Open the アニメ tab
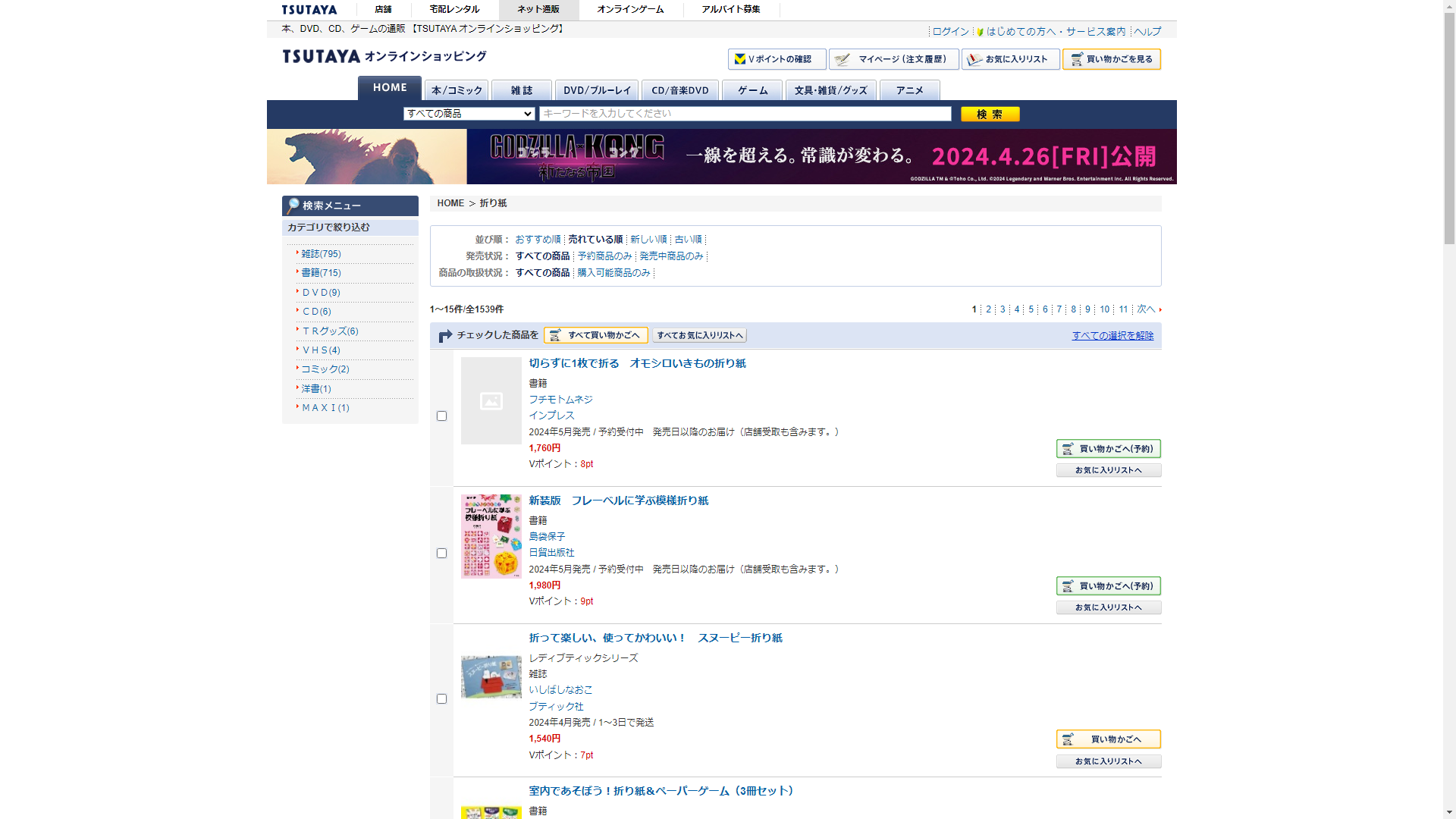 coord(910,90)
